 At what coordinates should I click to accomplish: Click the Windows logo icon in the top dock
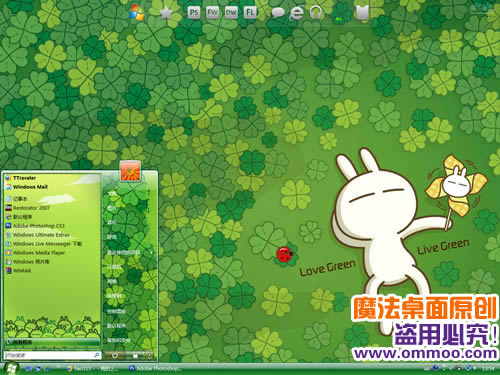tap(137, 12)
